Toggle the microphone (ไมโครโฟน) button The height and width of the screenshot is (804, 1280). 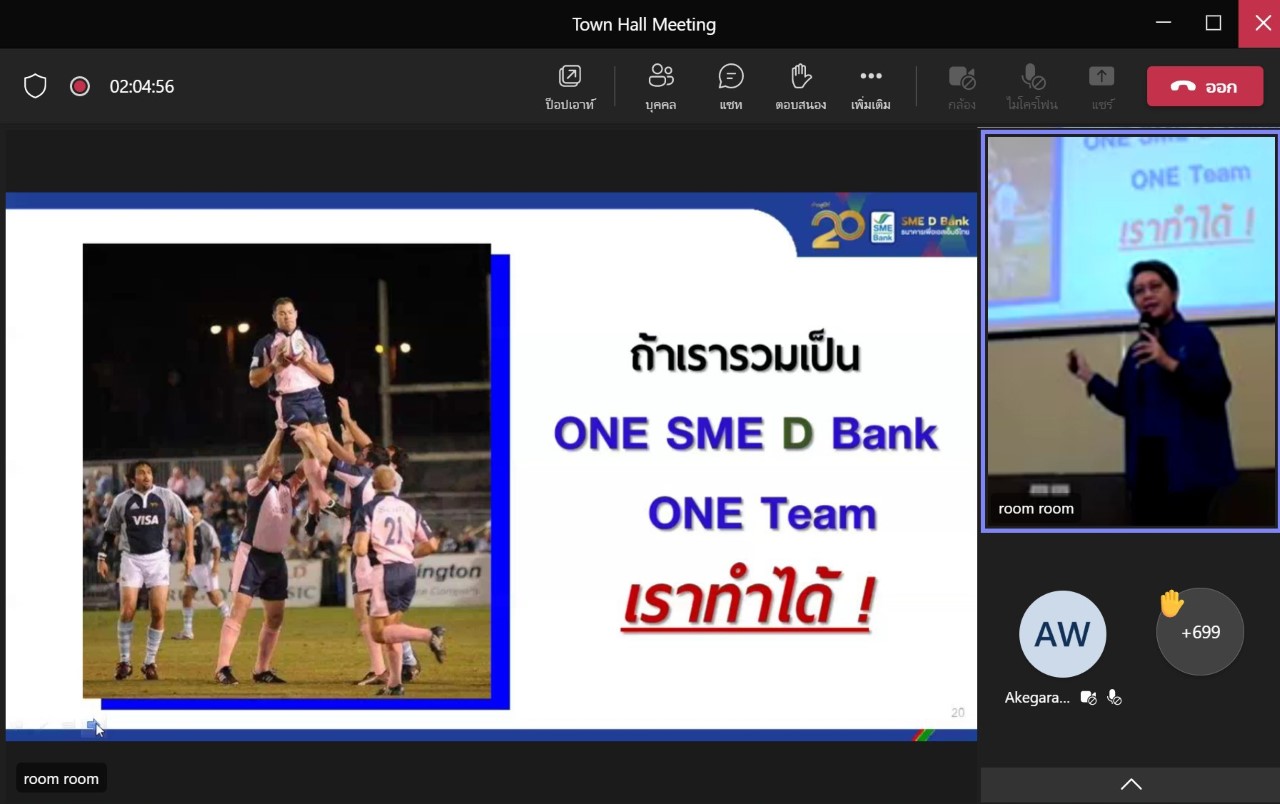point(1032,86)
